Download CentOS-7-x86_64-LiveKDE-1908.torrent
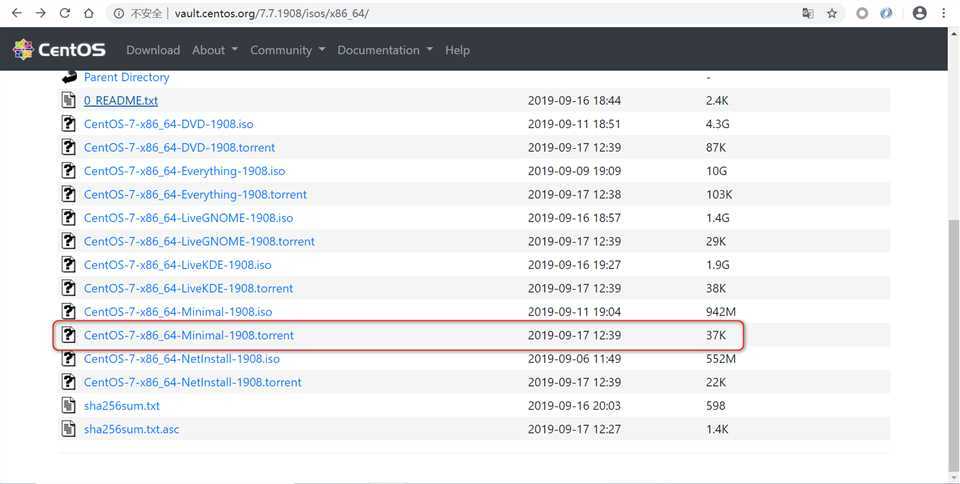This screenshot has width=960, height=484. [189, 288]
